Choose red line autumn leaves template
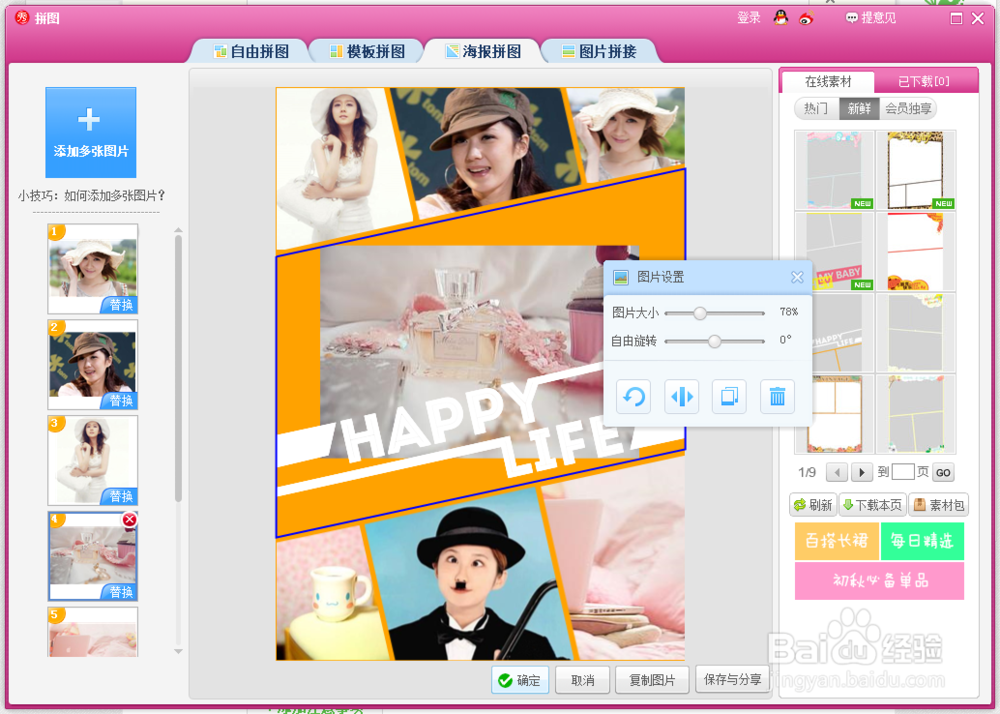 pyautogui.click(x=916, y=252)
